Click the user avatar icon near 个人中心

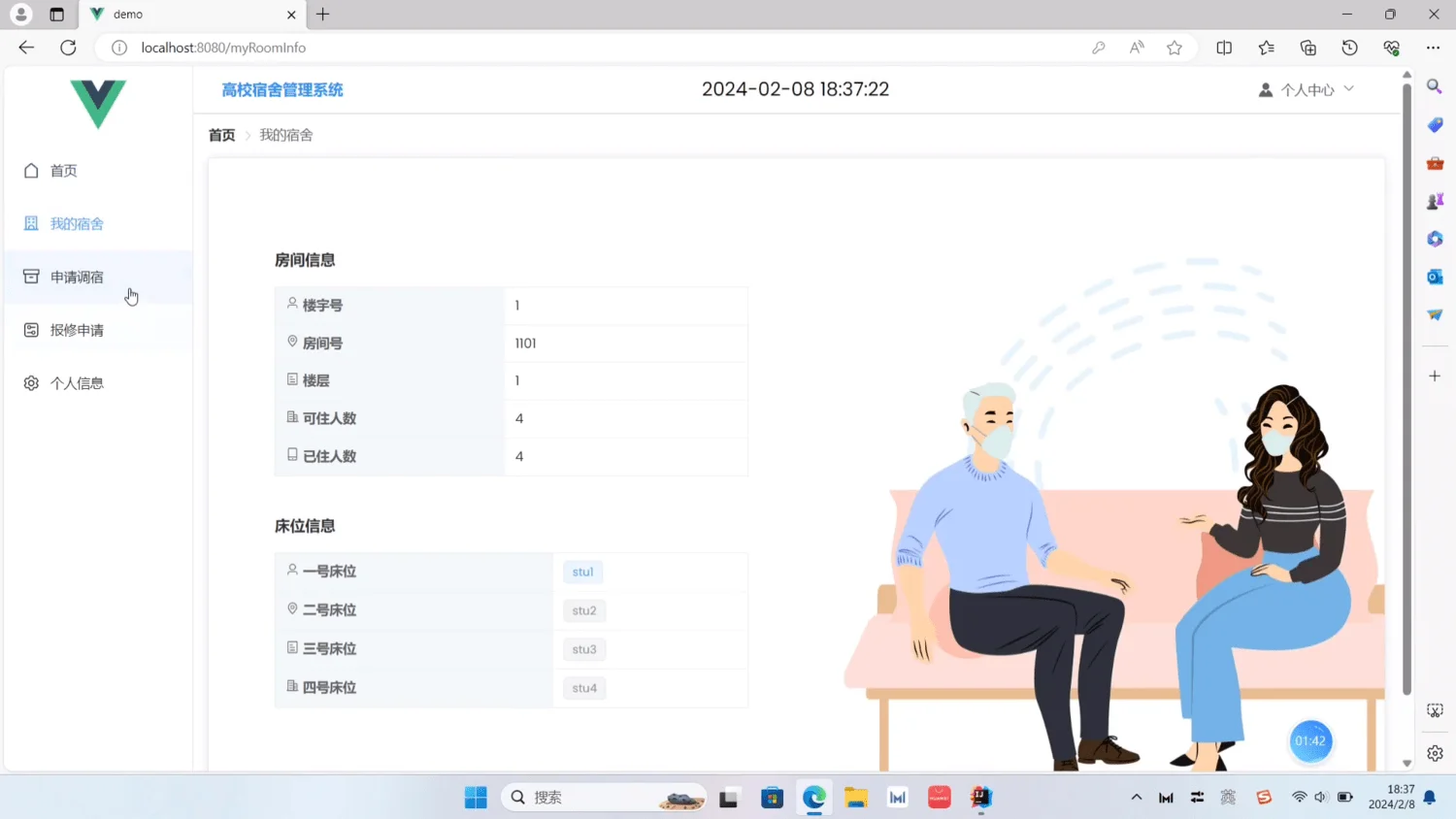click(x=1265, y=88)
